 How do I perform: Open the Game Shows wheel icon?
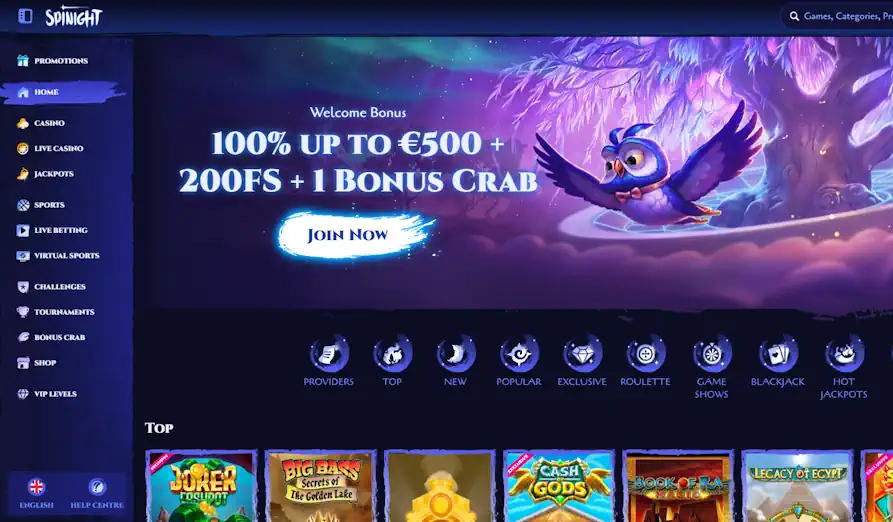coord(711,354)
